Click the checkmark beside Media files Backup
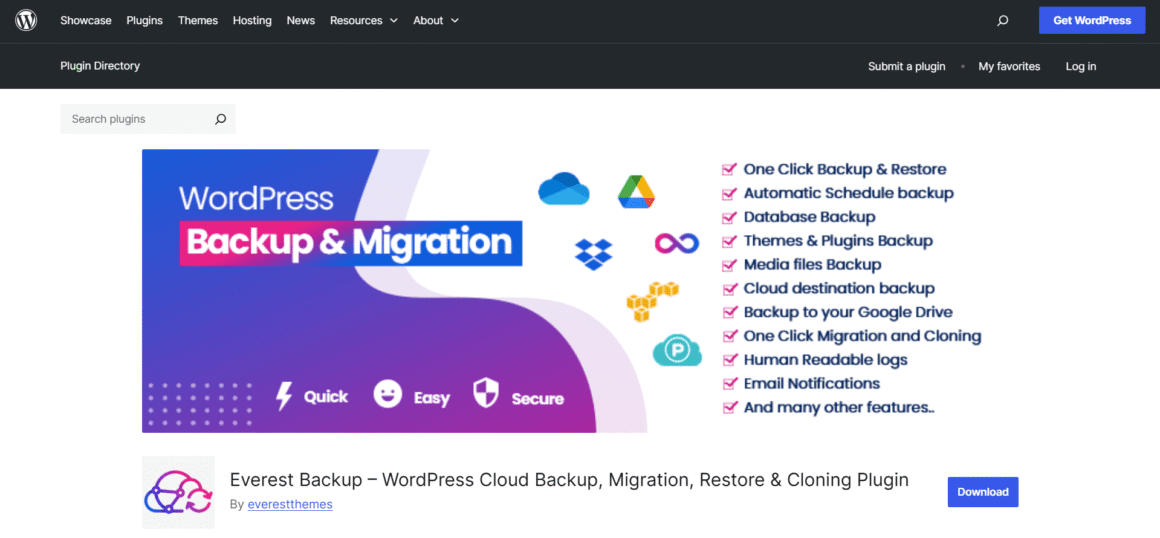This screenshot has height=538, width=1160. (x=729, y=264)
